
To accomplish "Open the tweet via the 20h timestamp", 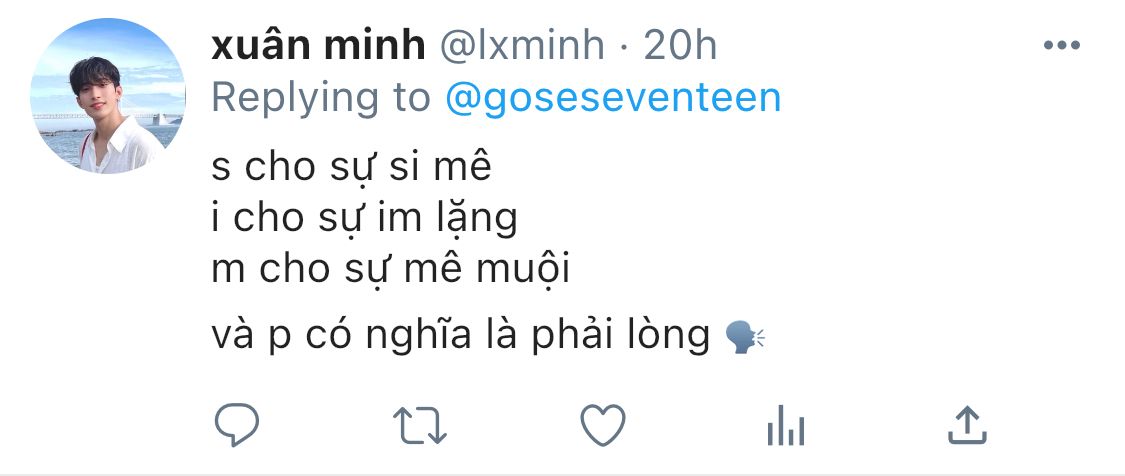I will (681, 45).
